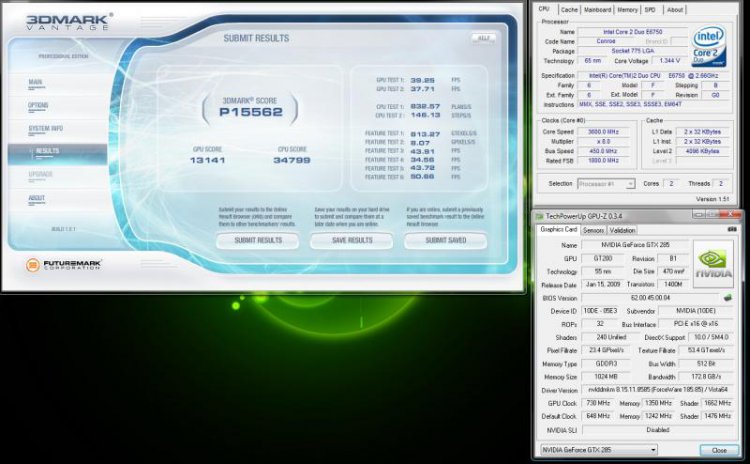
Task: Click the GPU-Z Driver Version field
Action: (x=657, y=390)
